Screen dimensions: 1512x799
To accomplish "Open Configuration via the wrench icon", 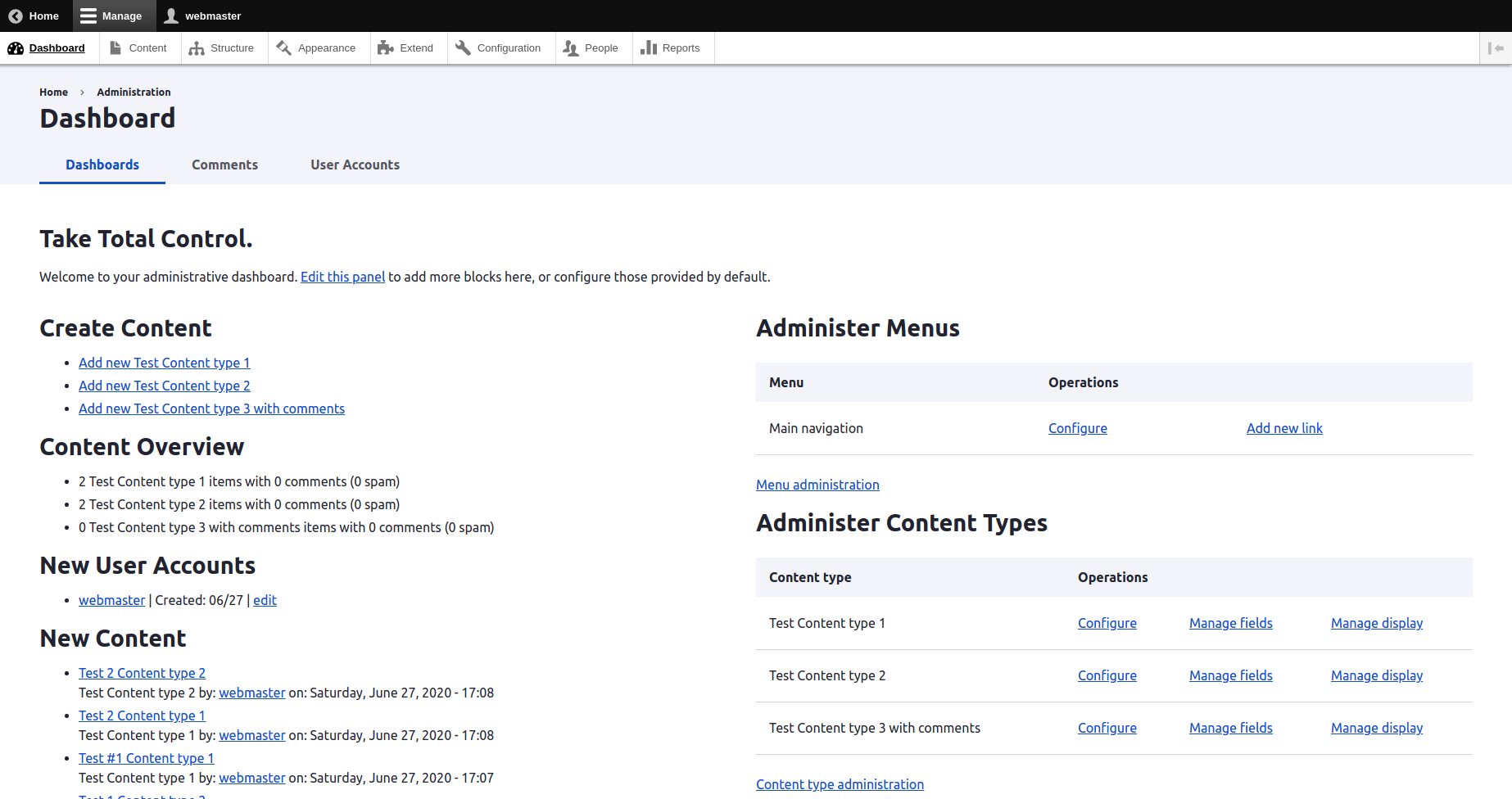I will [462, 47].
